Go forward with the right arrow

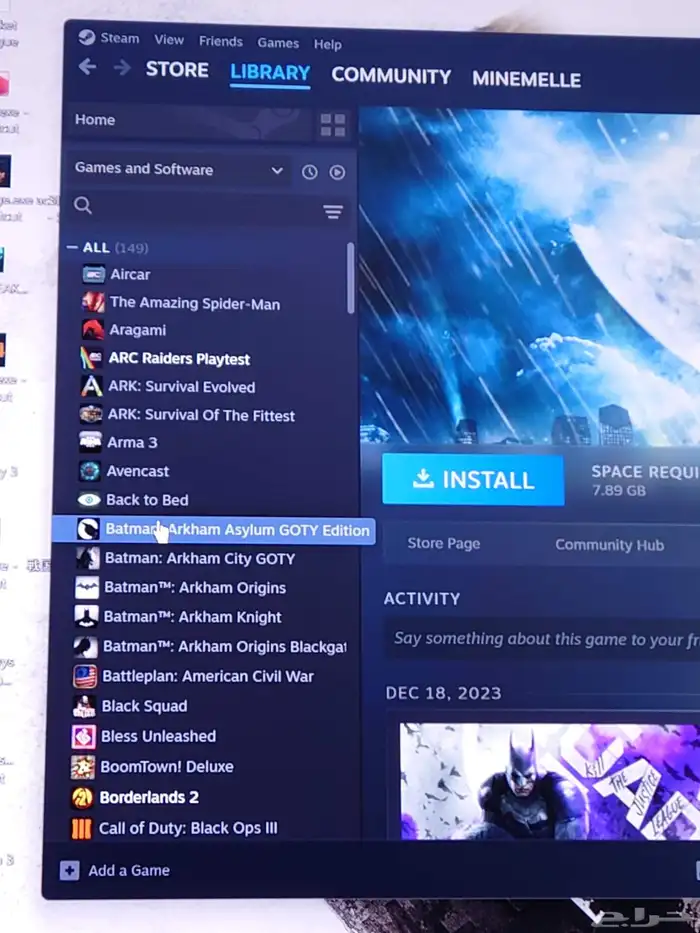(x=122, y=68)
